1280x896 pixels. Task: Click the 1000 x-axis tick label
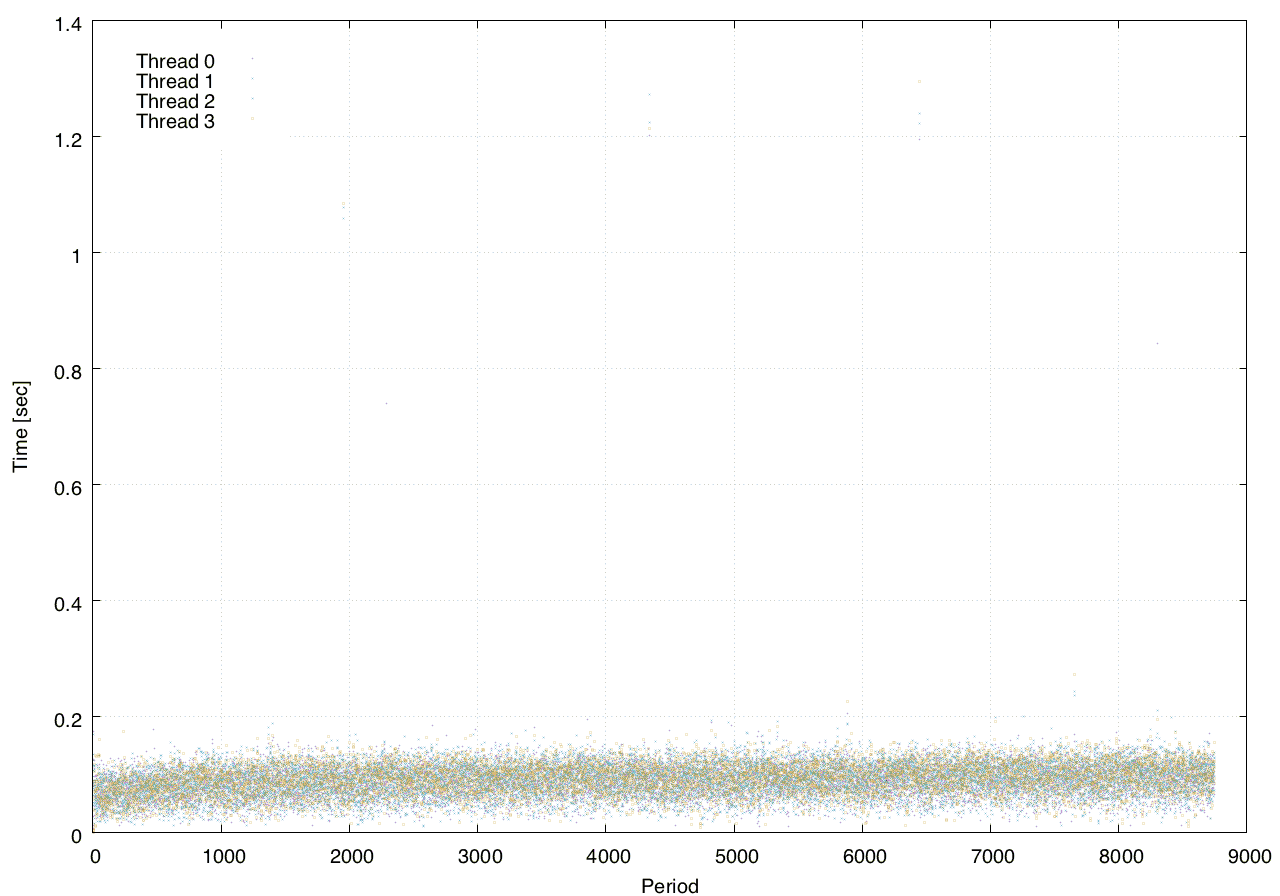(222, 856)
